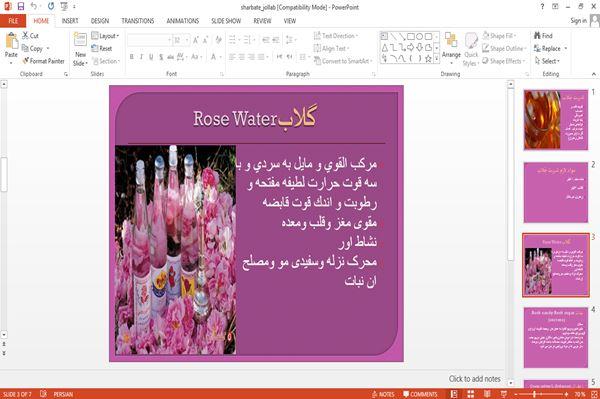Viewport: 600px width, 399px height.
Task: Collapse the ribbon with the chevron
Action: tap(593, 74)
